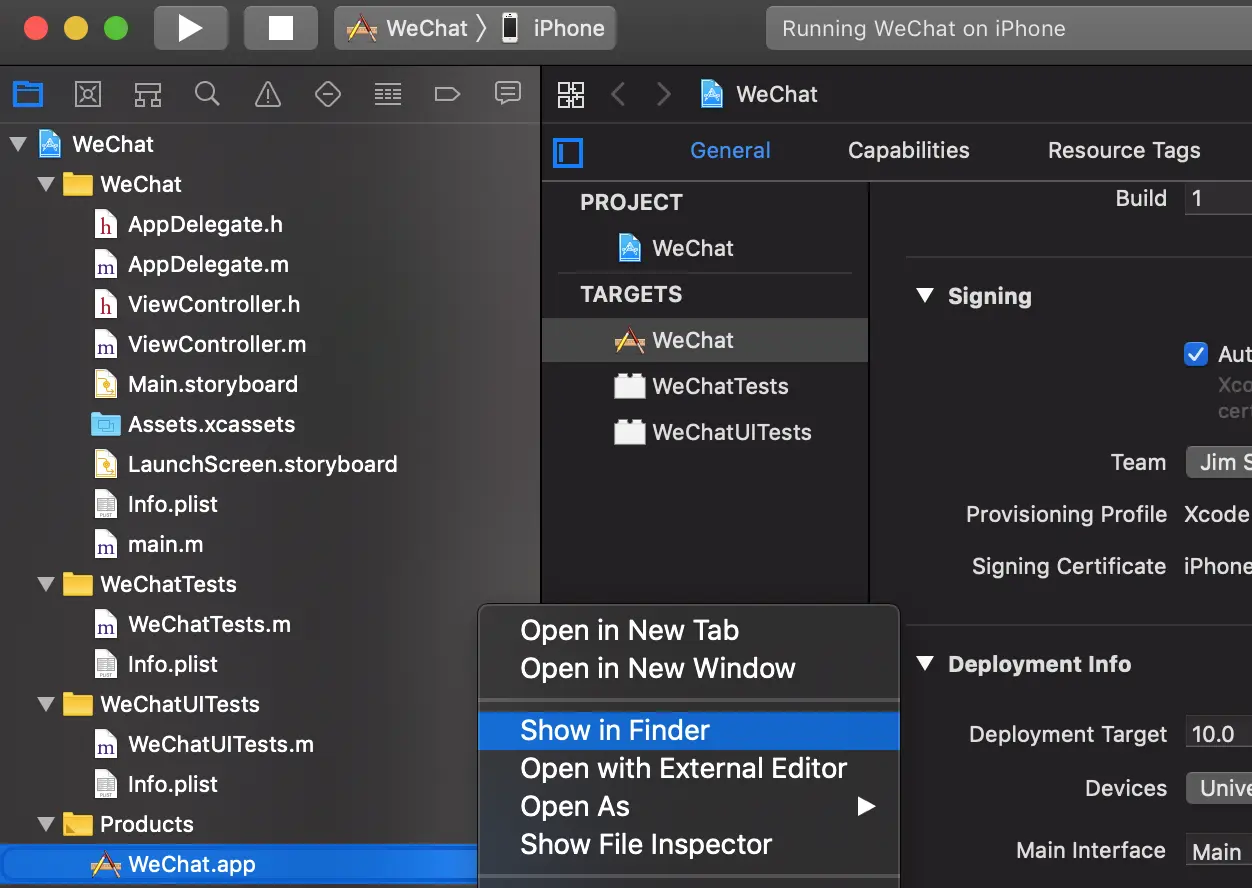This screenshot has width=1252, height=888.
Task: Select Info.plist under WeChatUITests folder
Action: [173, 784]
